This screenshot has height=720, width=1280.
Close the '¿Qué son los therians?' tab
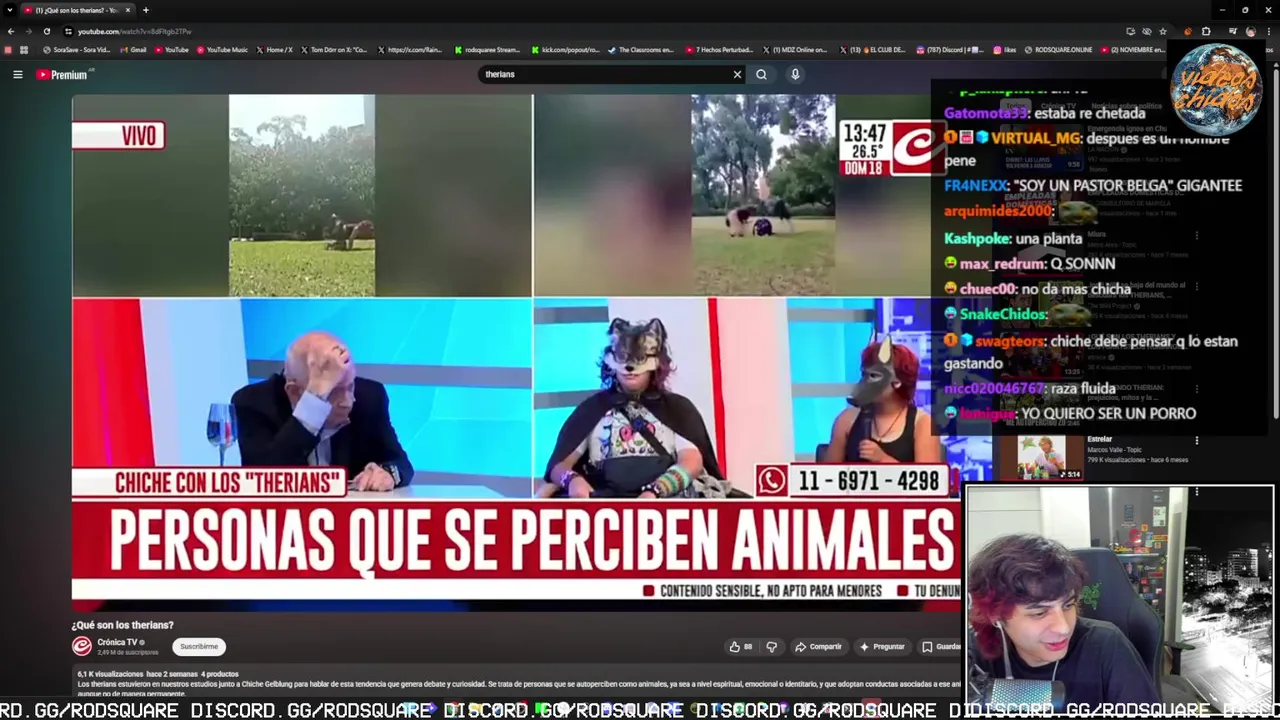[127, 10]
